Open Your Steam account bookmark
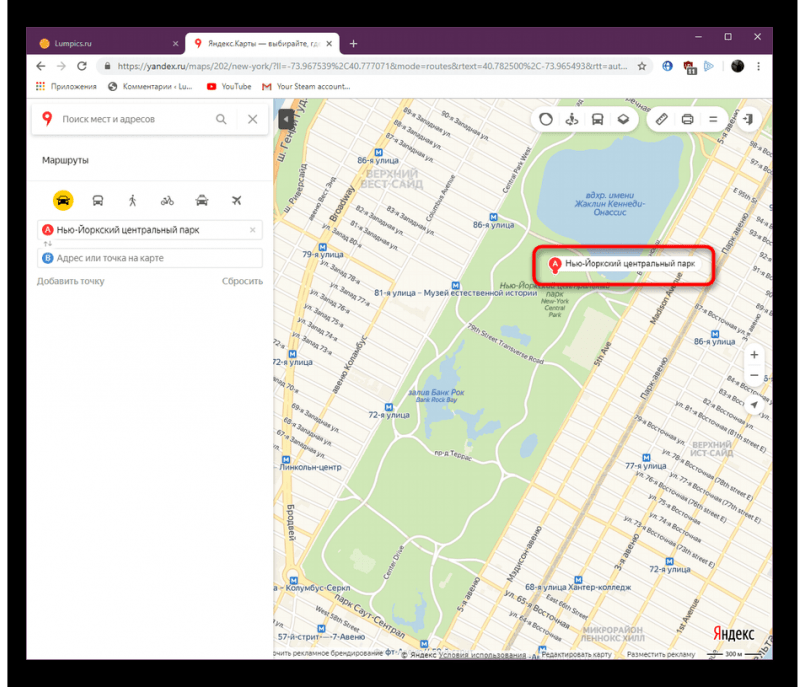Viewport: 800px width, 687px height. click(x=306, y=87)
